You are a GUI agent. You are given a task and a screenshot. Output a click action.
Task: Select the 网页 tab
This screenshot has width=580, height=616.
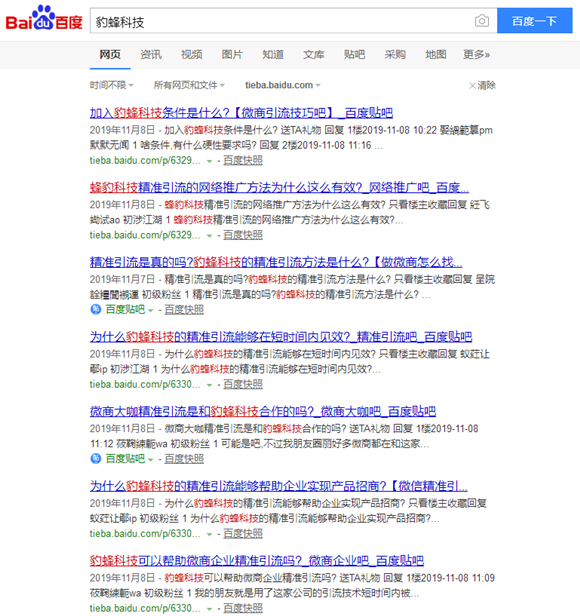pyautogui.click(x=110, y=55)
